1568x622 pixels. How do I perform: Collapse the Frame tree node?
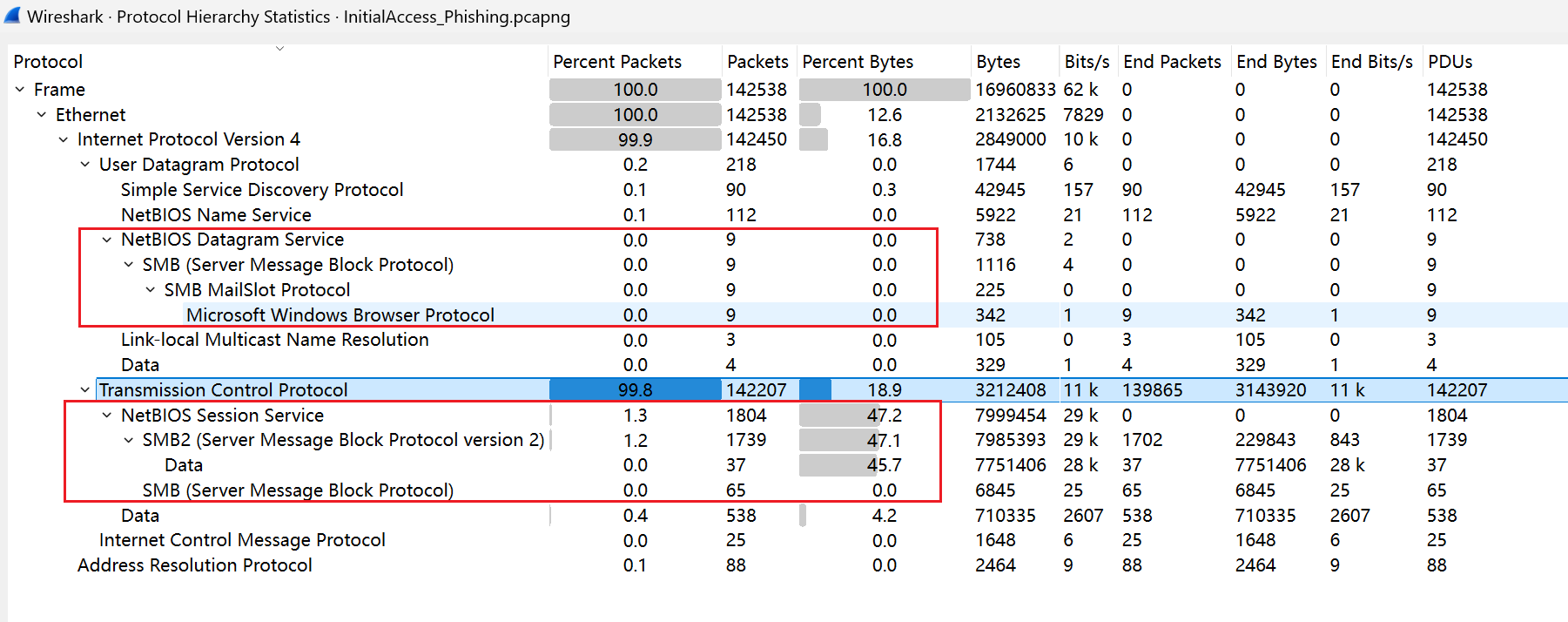pos(20,90)
